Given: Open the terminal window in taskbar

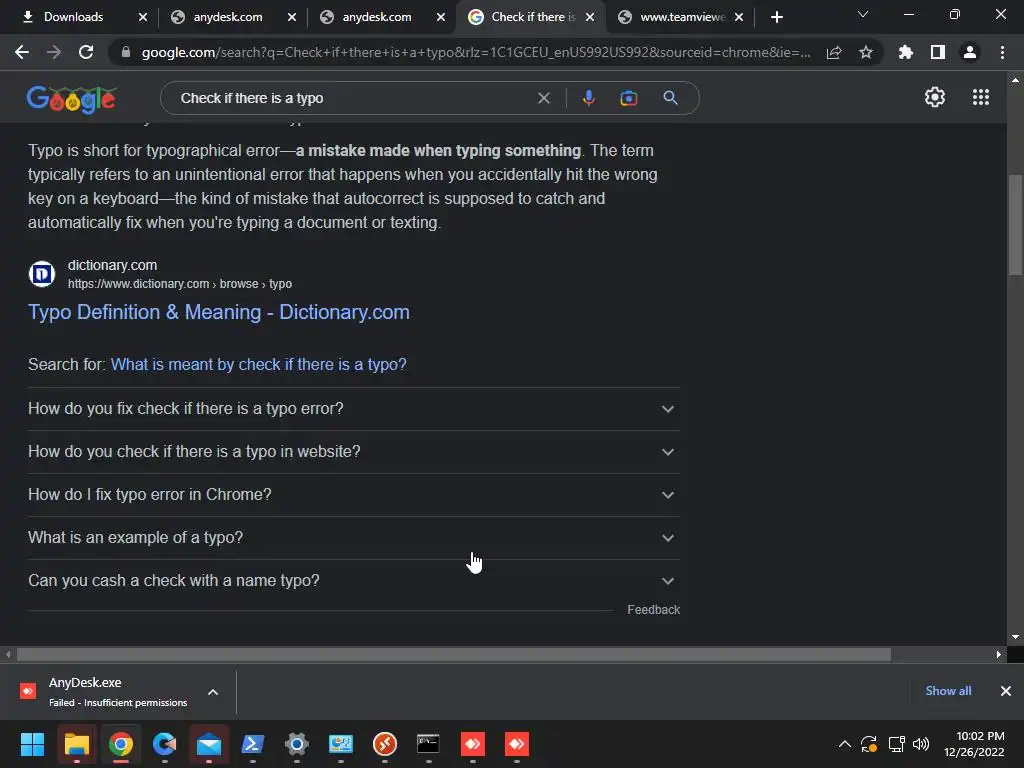Looking at the screenshot, I should click(428, 744).
